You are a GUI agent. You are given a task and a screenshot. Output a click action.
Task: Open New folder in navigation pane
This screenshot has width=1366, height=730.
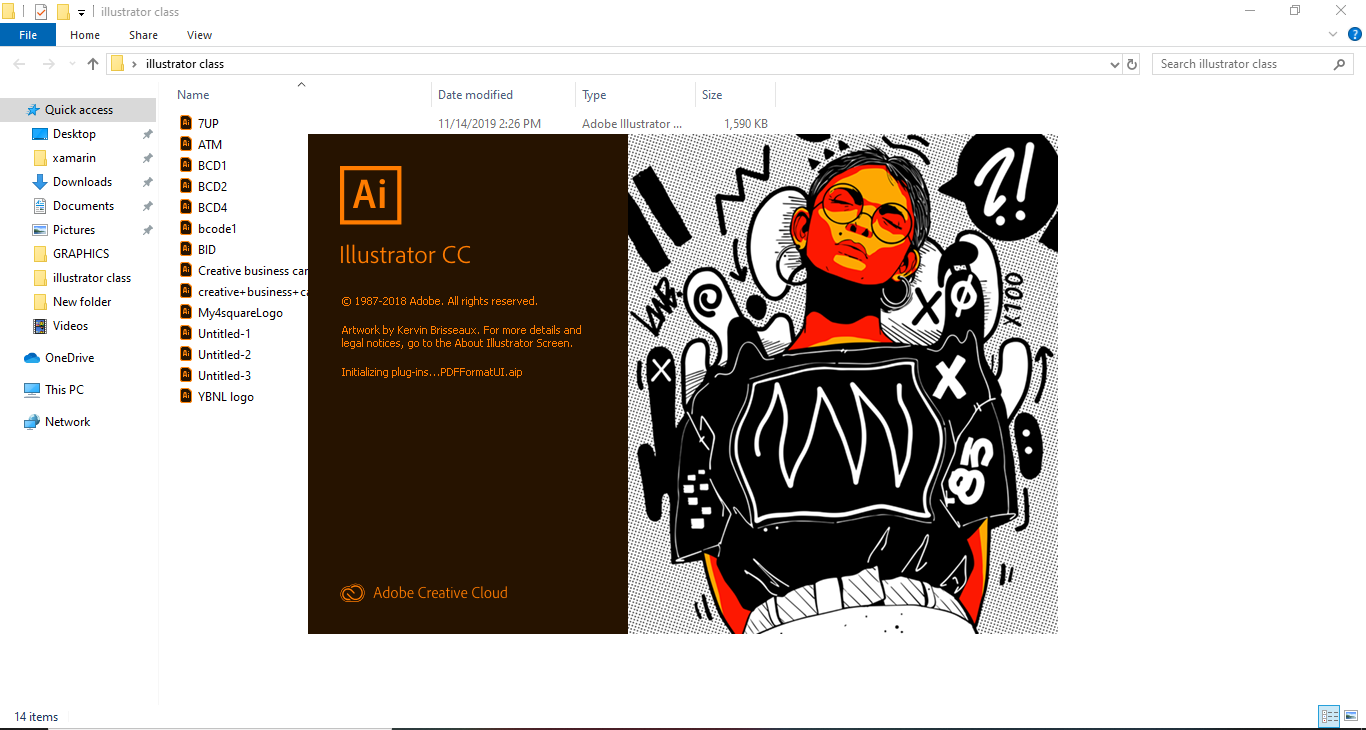pyautogui.click(x=82, y=302)
